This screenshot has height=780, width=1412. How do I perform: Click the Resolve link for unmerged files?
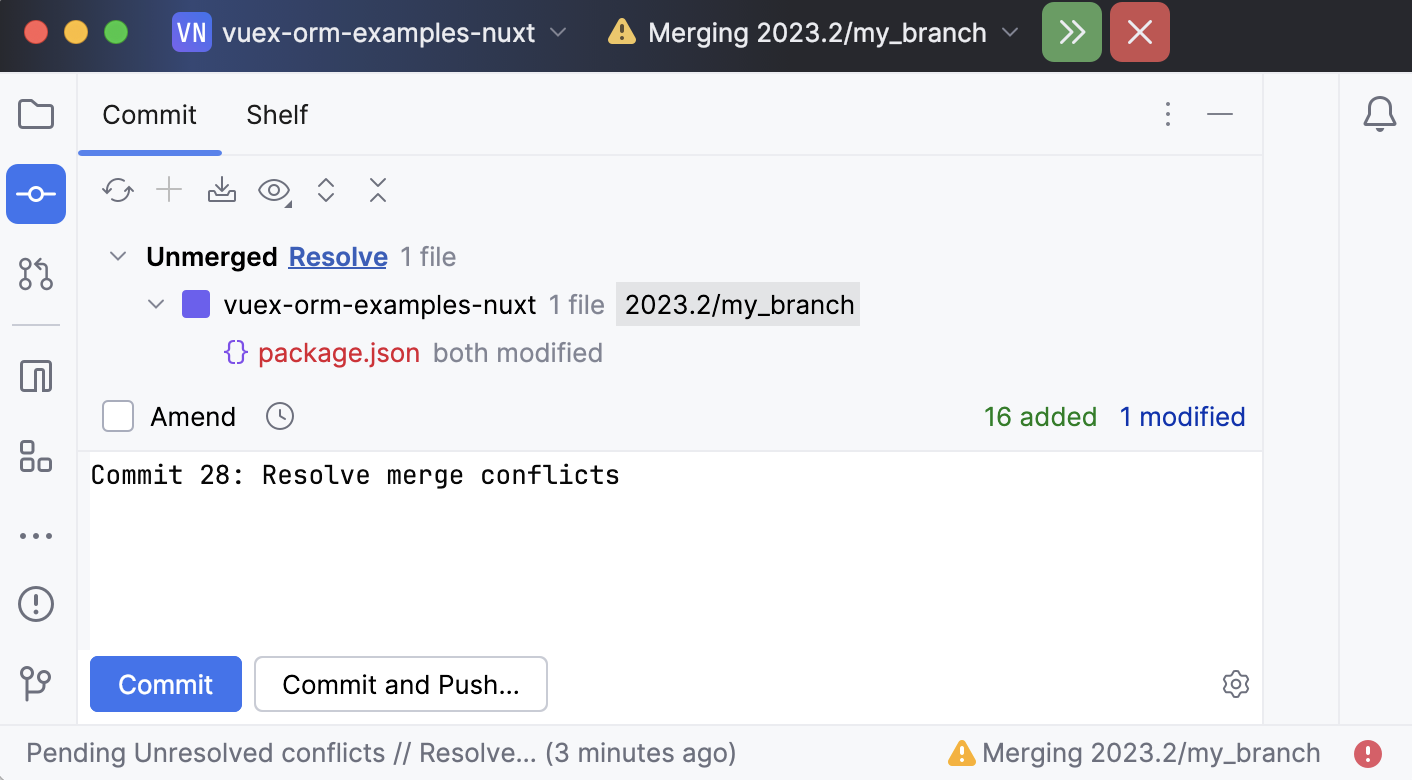click(x=337, y=257)
